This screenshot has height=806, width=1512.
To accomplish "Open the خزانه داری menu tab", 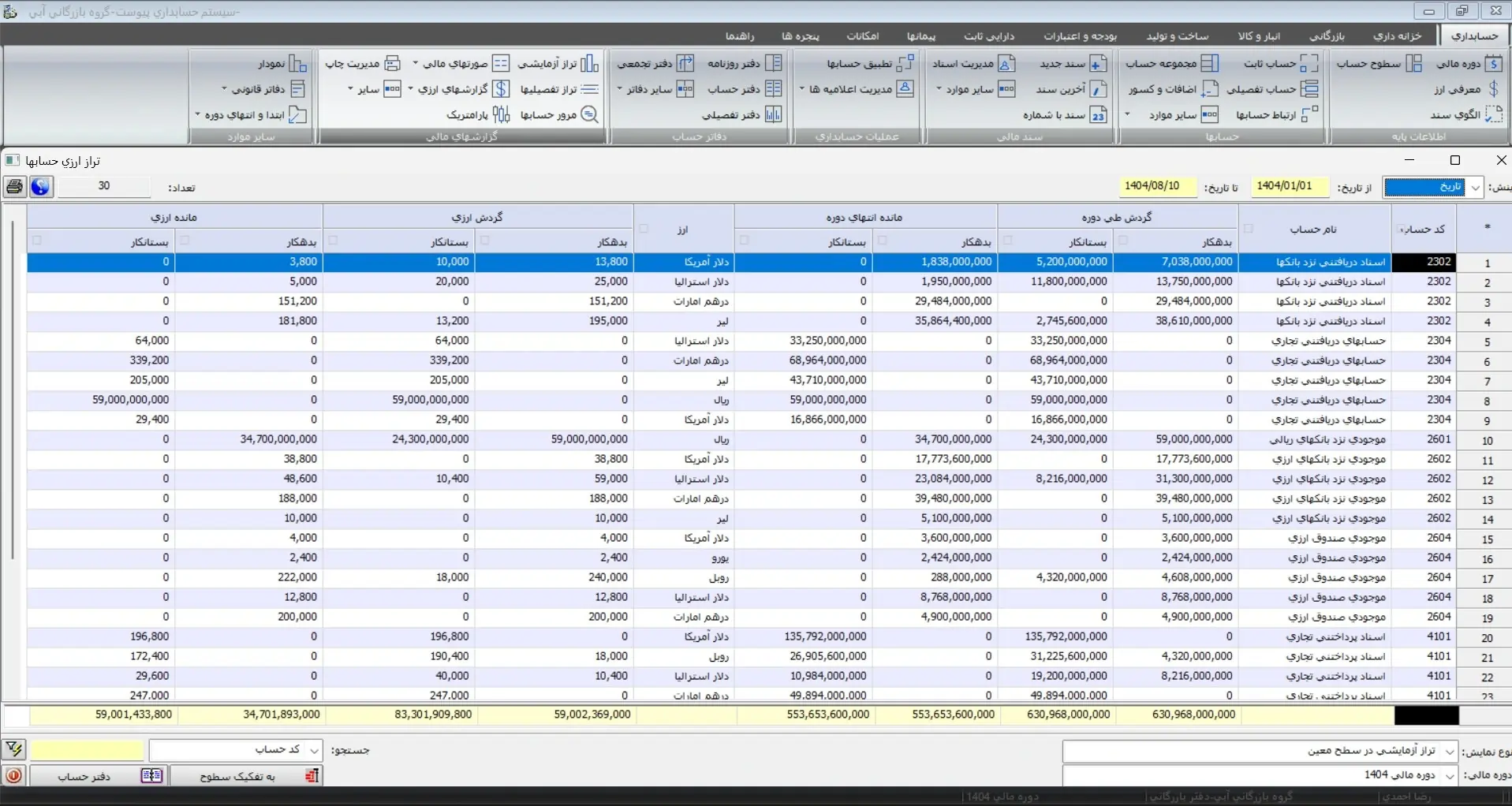I will [x=1397, y=36].
